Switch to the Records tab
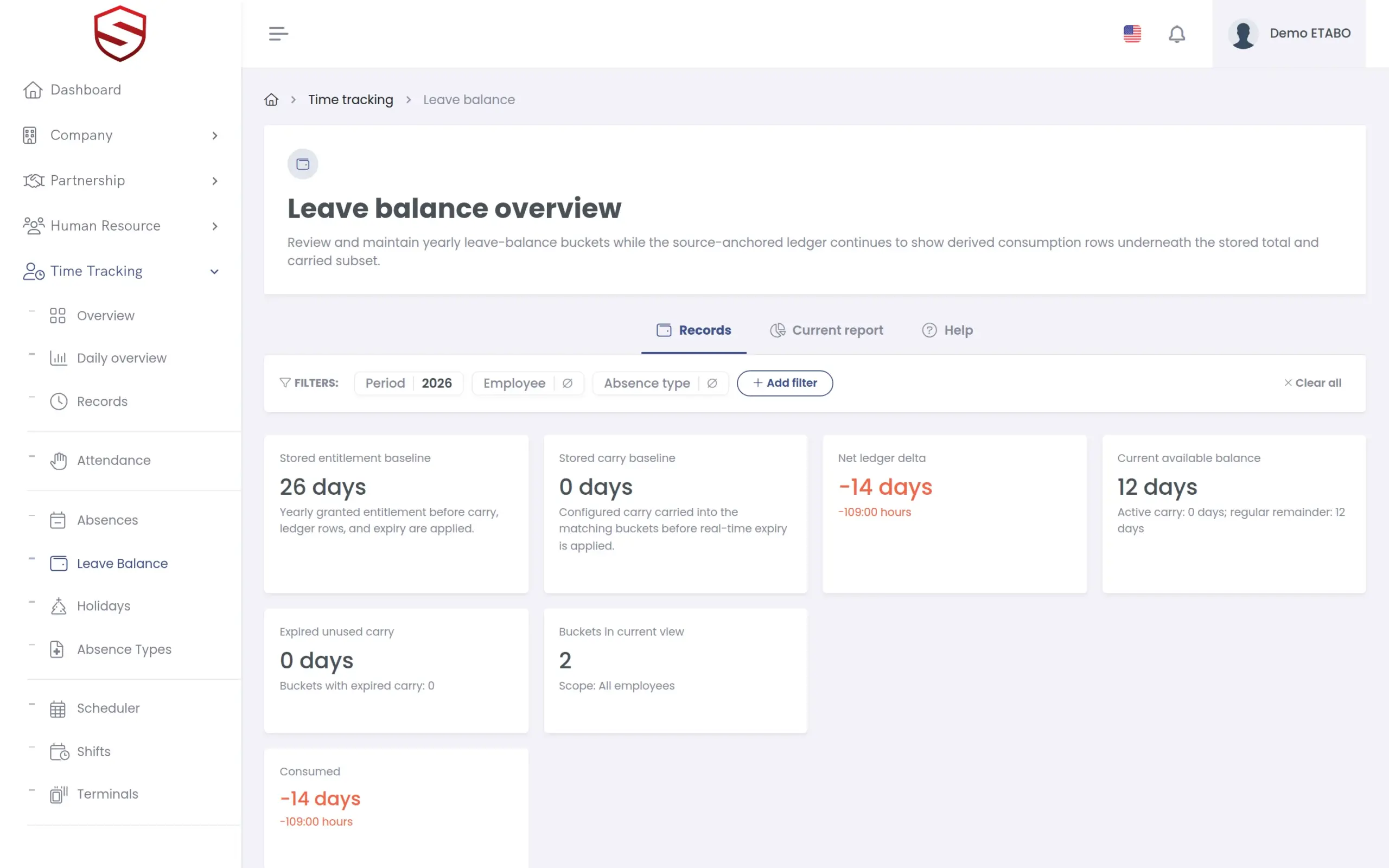 pyautogui.click(x=693, y=330)
